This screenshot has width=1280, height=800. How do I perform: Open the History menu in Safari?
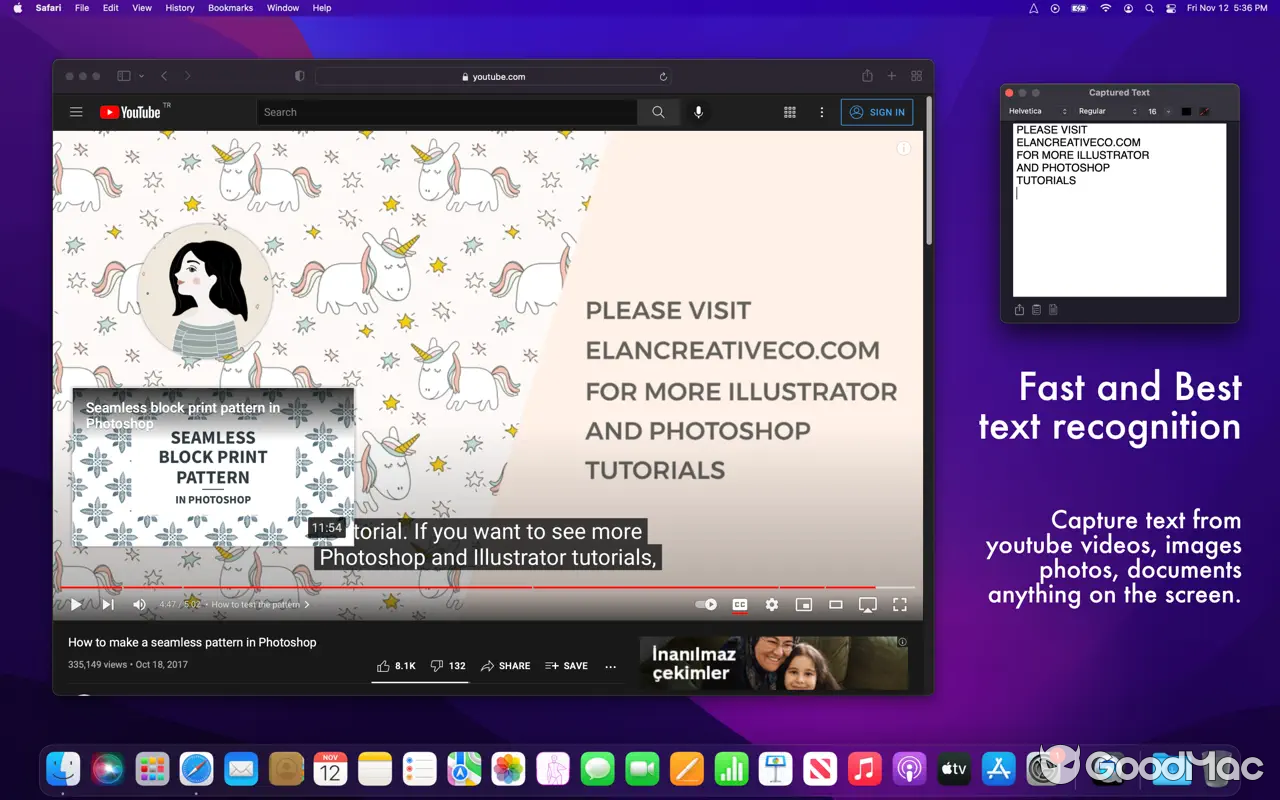coord(180,8)
